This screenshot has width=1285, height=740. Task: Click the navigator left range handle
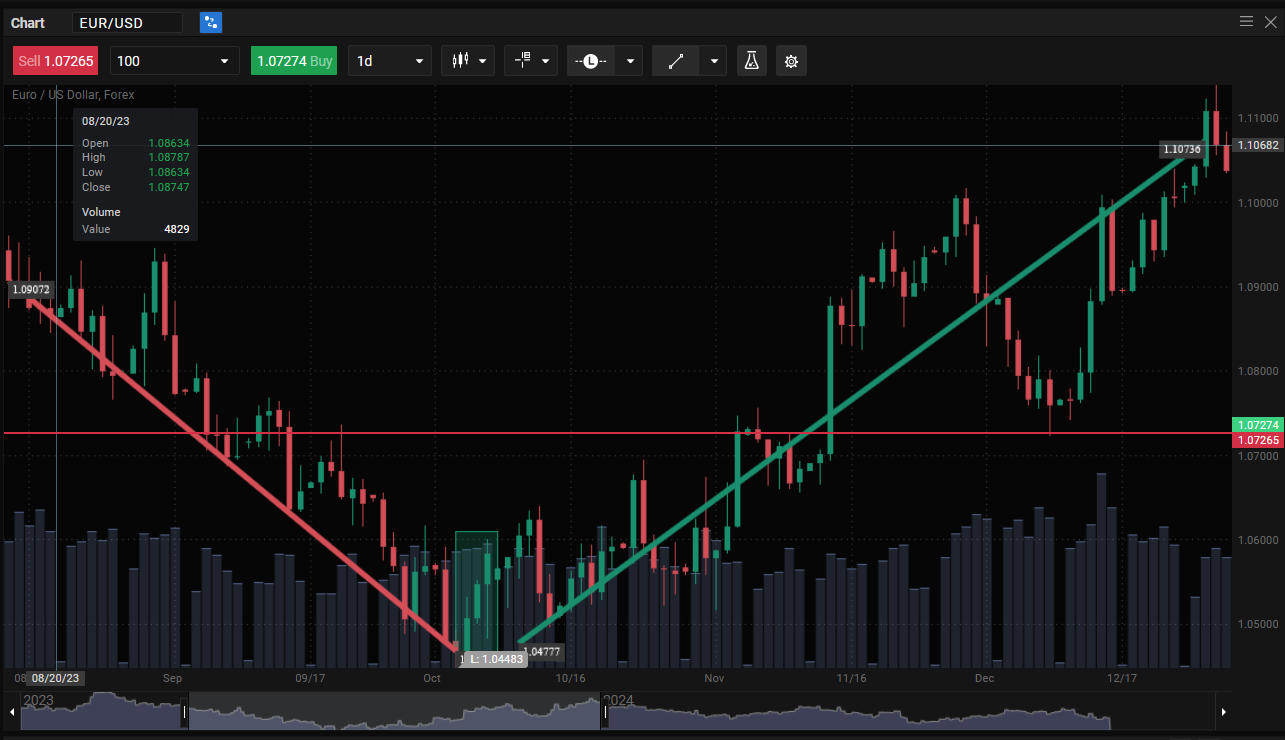pos(185,714)
